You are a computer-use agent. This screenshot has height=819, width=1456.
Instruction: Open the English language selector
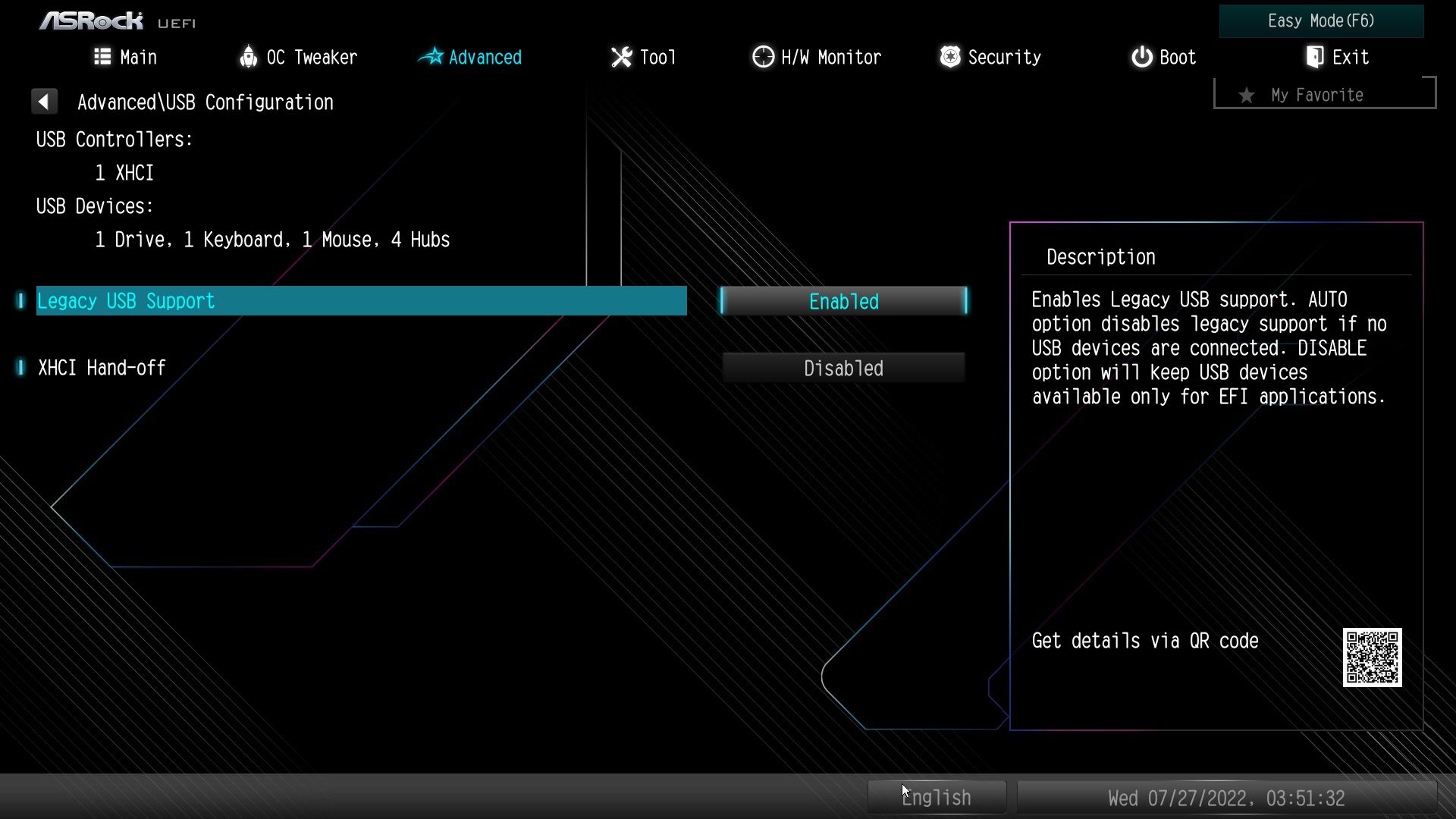(x=937, y=798)
